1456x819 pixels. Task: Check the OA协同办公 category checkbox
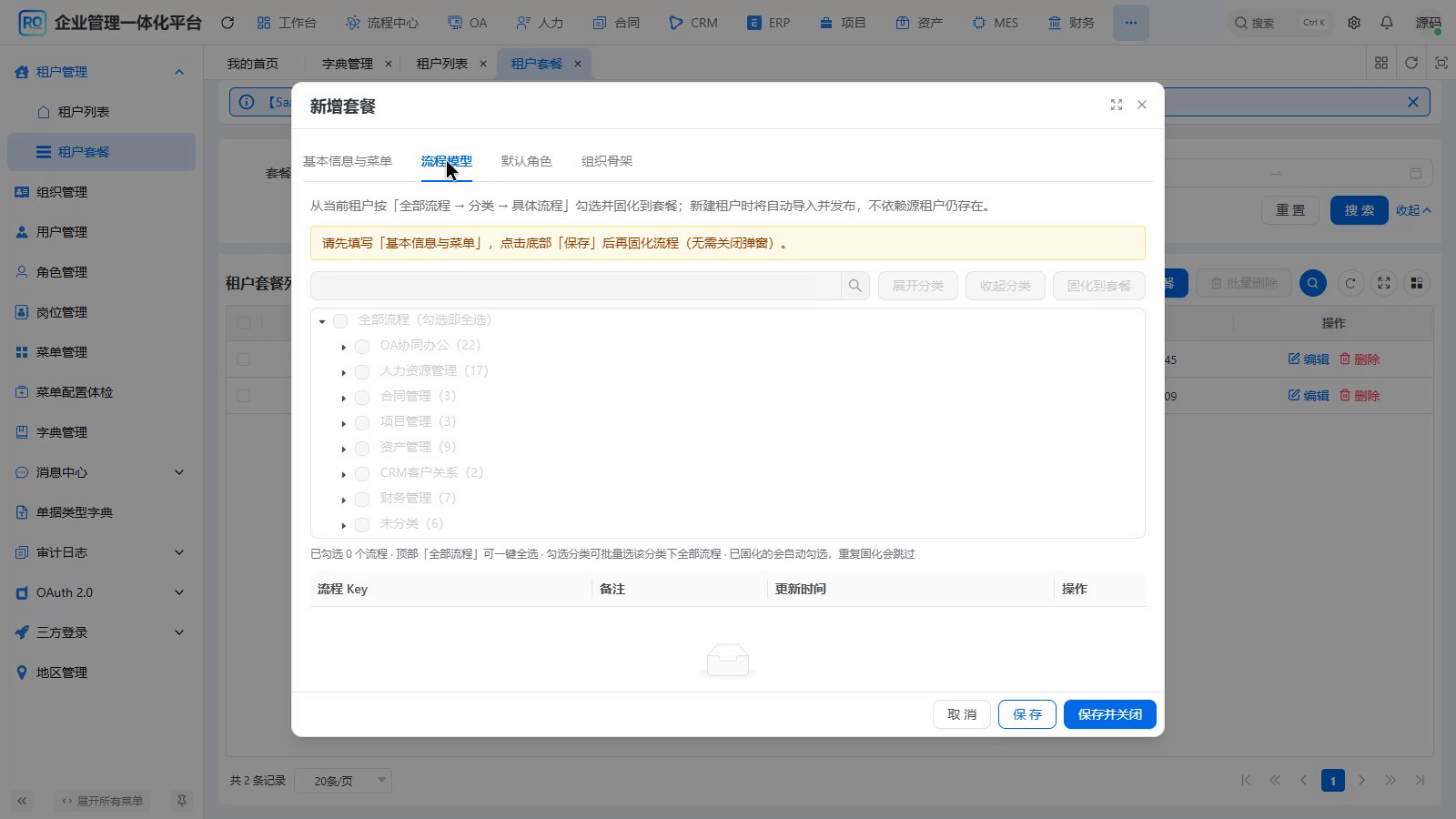pyautogui.click(x=362, y=346)
